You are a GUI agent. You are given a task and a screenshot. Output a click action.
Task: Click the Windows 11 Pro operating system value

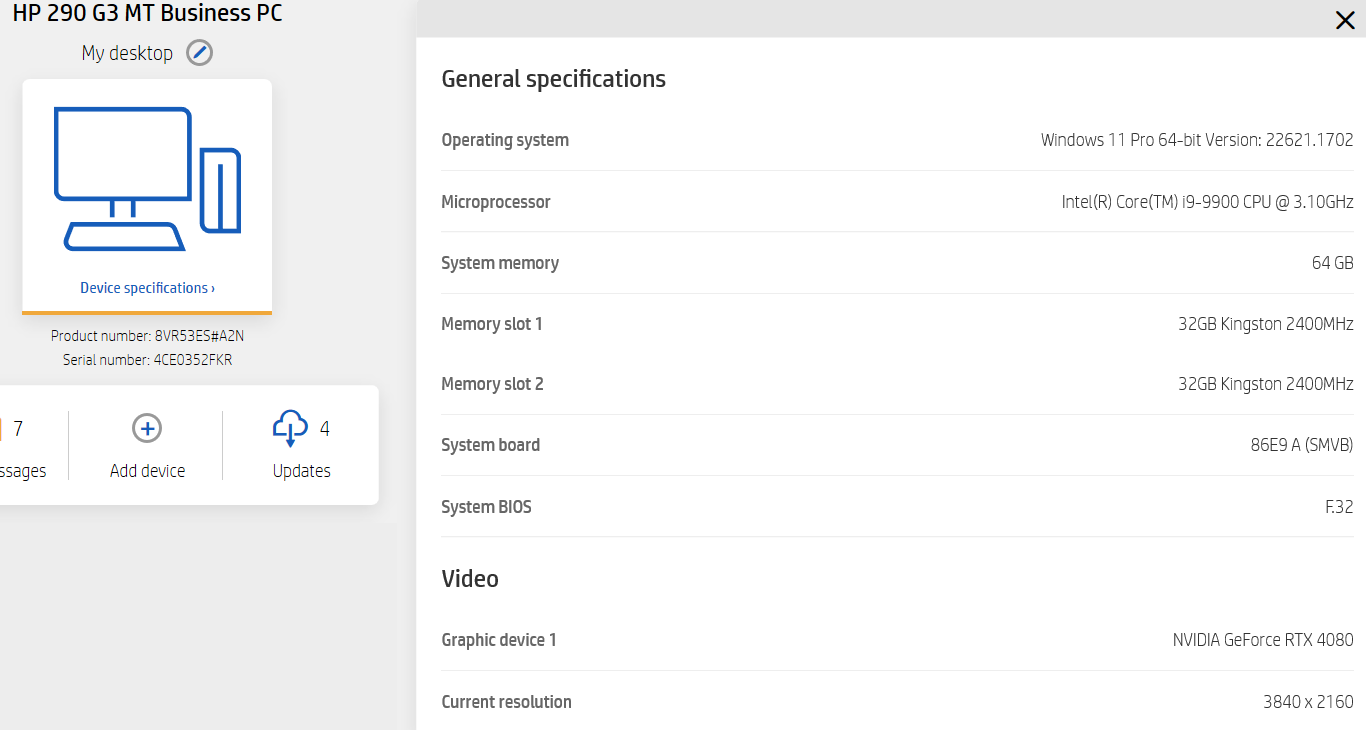pyautogui.click(x=1196, y=140)
